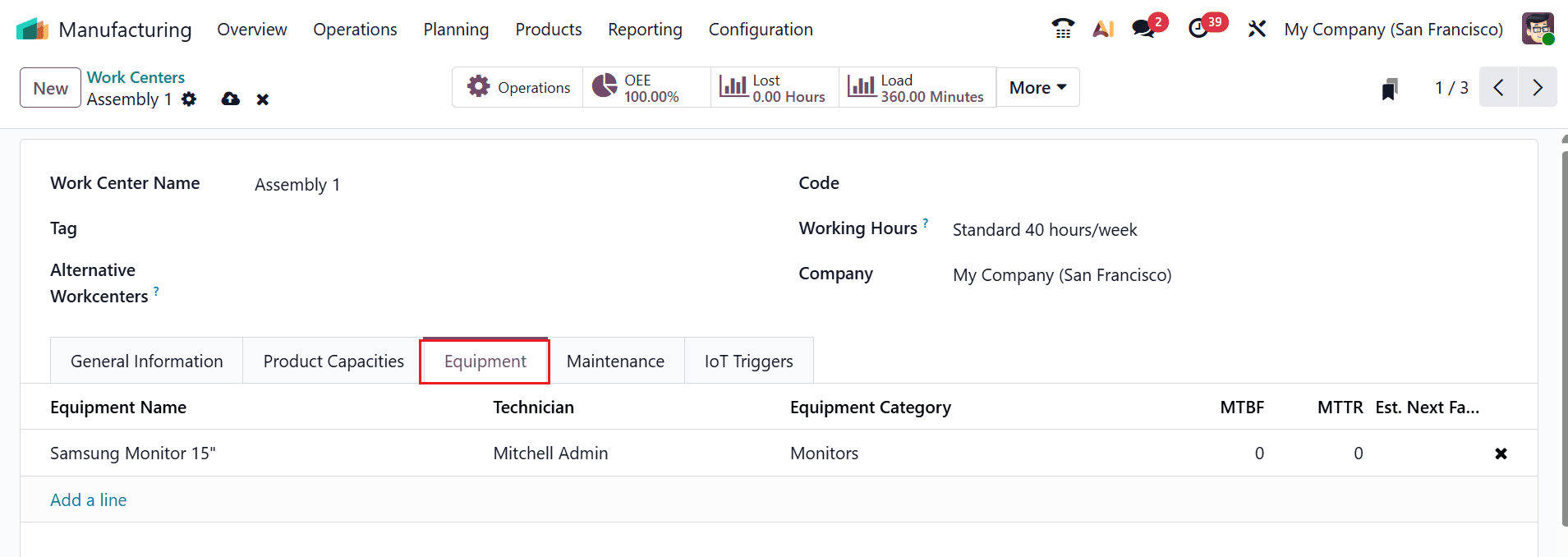Save the record with the cloud upload icon
The height and width of the screenshot is (557, 1568).
(x=231, y=99)
